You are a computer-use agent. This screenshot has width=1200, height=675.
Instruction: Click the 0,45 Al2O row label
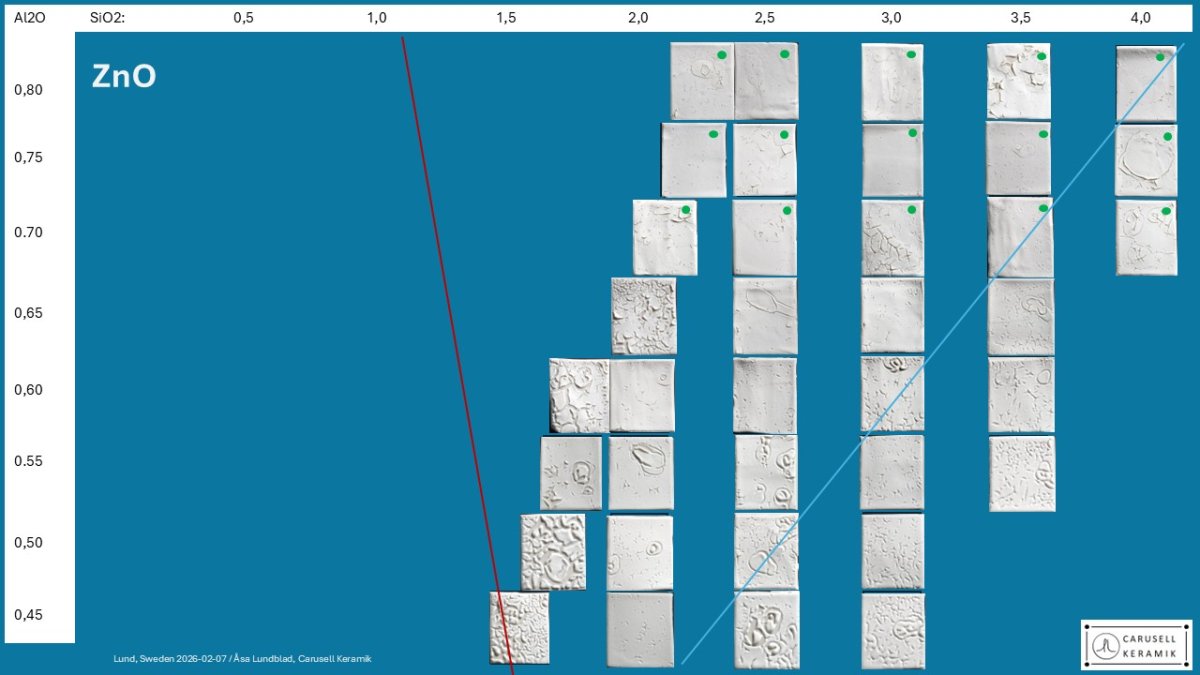pos(29,615)
